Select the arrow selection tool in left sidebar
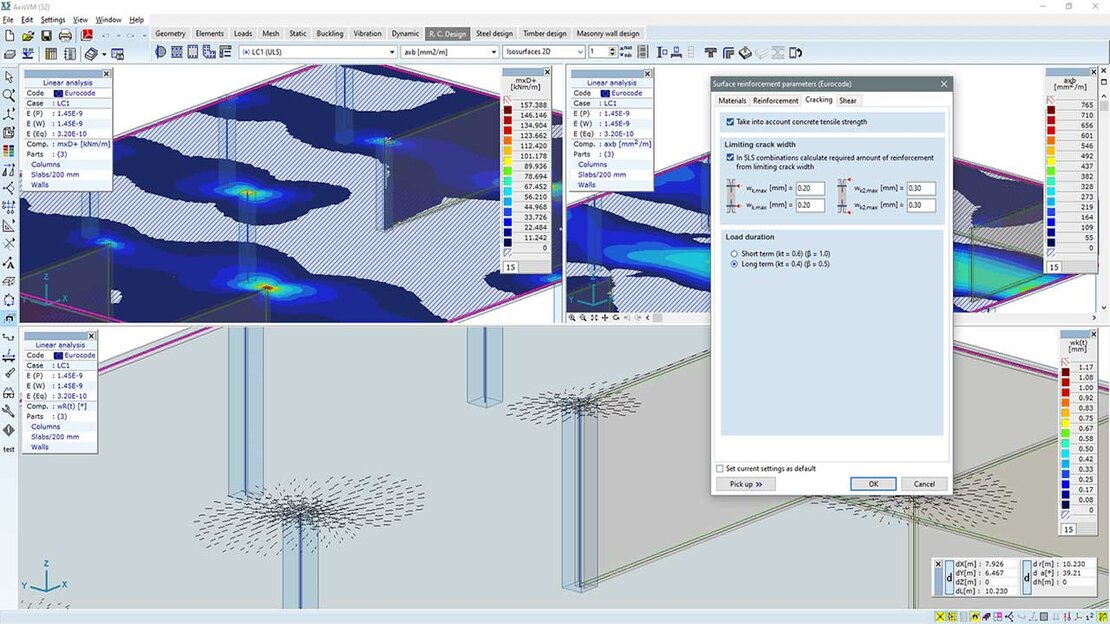The width and height of the screenshot is (1110, 624). tap(9, 77)
